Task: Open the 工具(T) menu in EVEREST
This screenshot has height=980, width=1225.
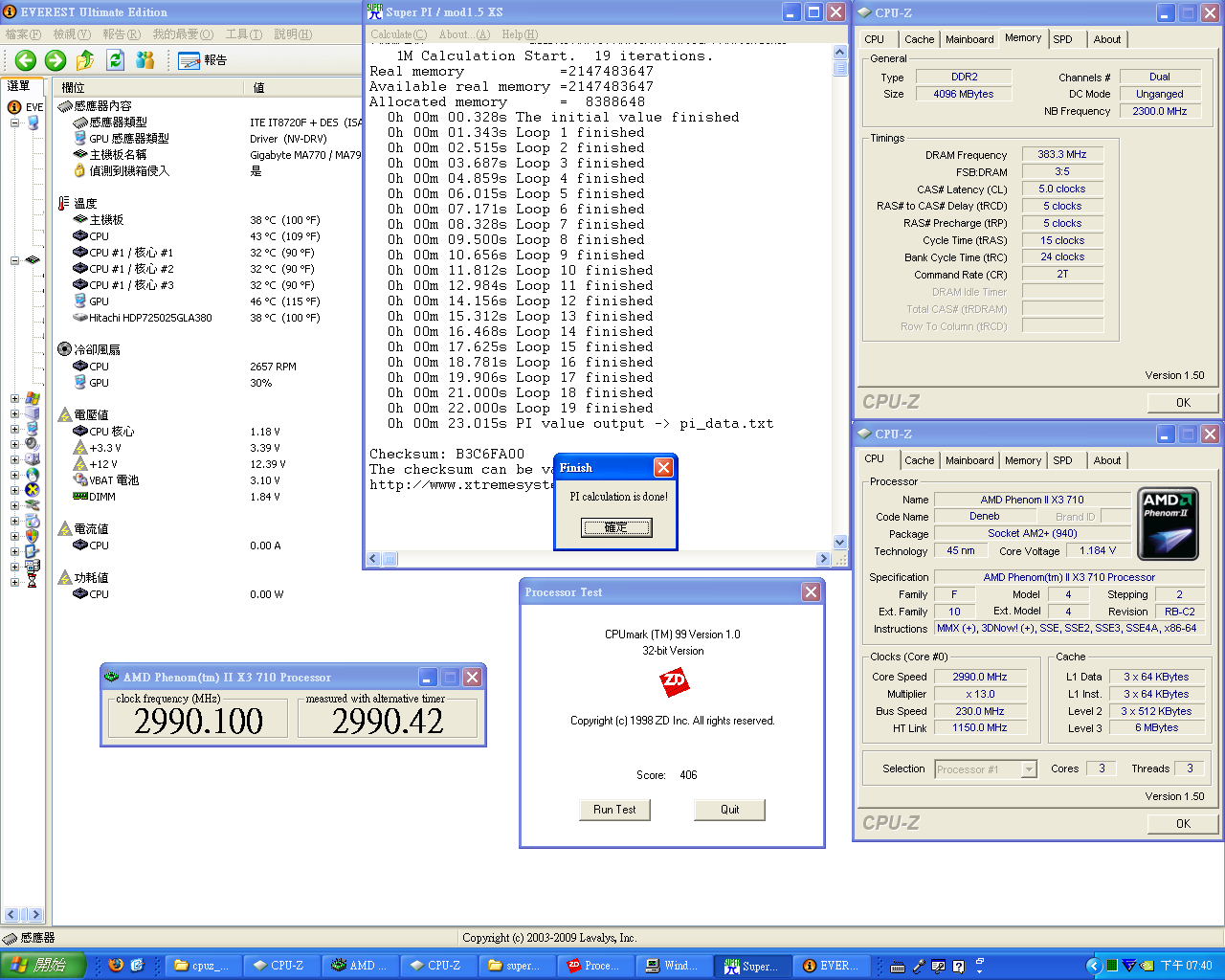Action: coord(244,34)
